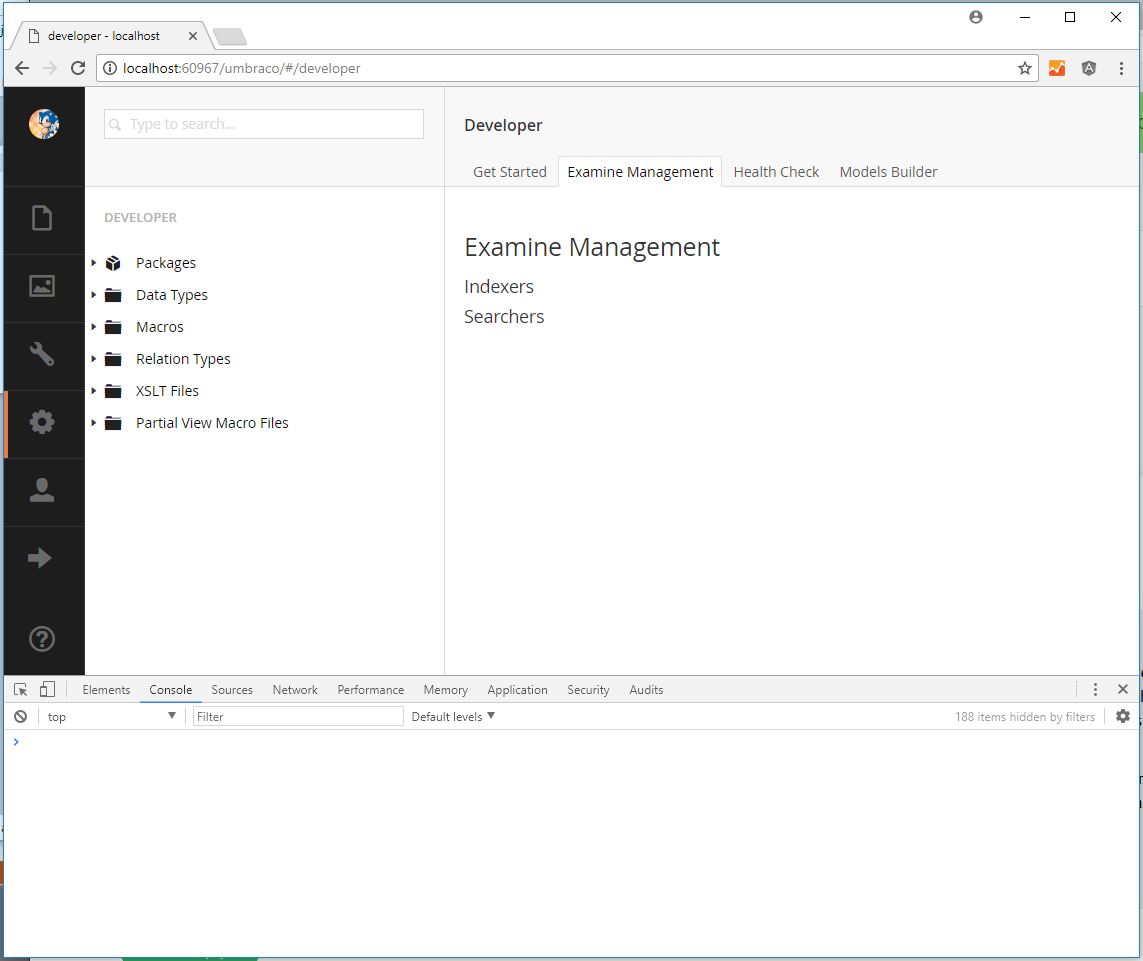The width and height of the screenshot is (1143, 961).
Task: Expand the XSLT Files tree node arrow
Action: 94,391
